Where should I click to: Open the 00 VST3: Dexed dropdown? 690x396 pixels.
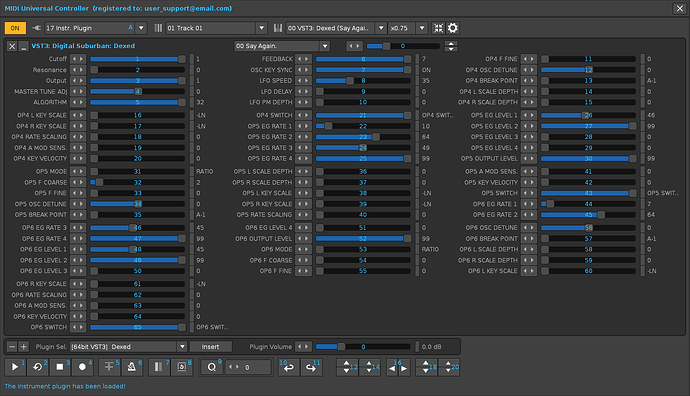[x=381, y=28]
